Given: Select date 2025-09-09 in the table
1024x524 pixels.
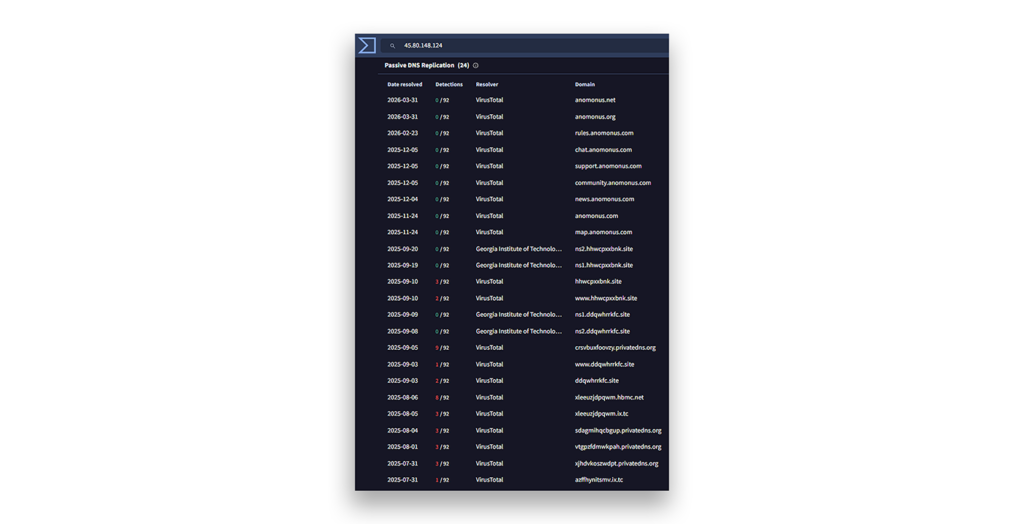Looking at the screenshot, I should pyautogui.click(x=402, y=315).
